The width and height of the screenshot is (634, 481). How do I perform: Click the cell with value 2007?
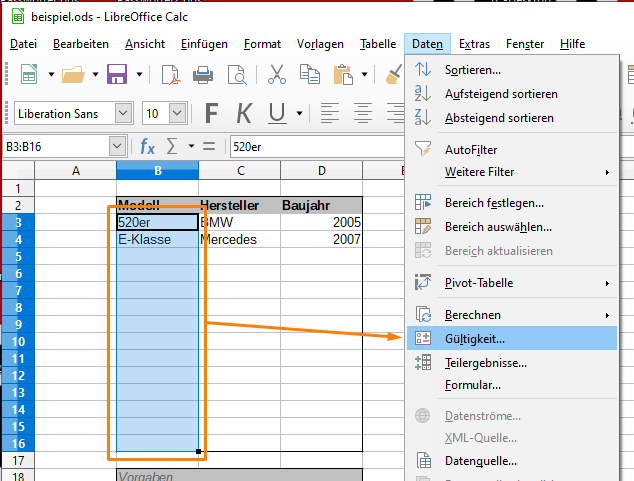pyautogui.click(x=321, y=239)
